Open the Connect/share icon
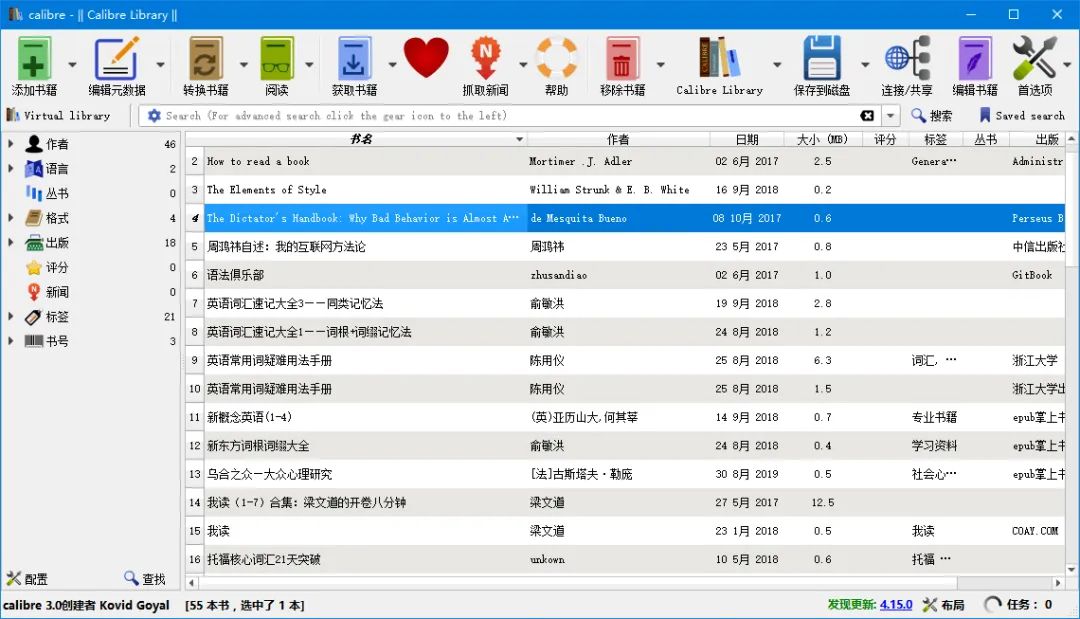The width and height of the screenshot is (1080, 619). point(907,59)
